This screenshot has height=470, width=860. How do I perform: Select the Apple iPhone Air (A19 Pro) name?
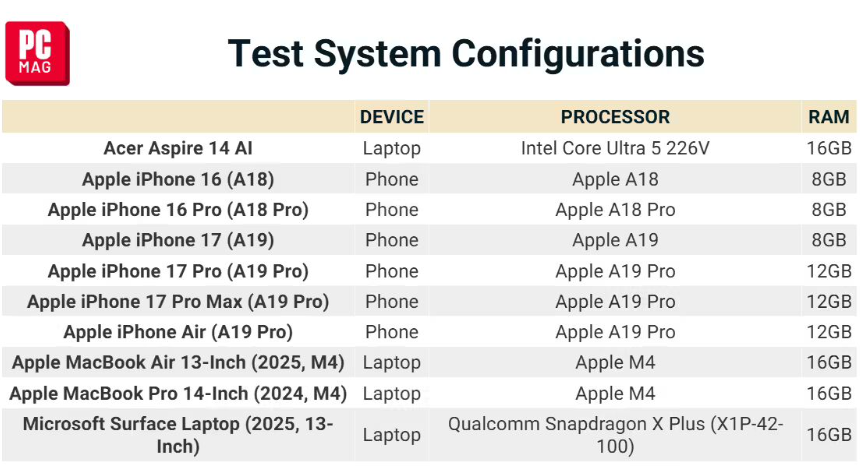coord(178,332)
